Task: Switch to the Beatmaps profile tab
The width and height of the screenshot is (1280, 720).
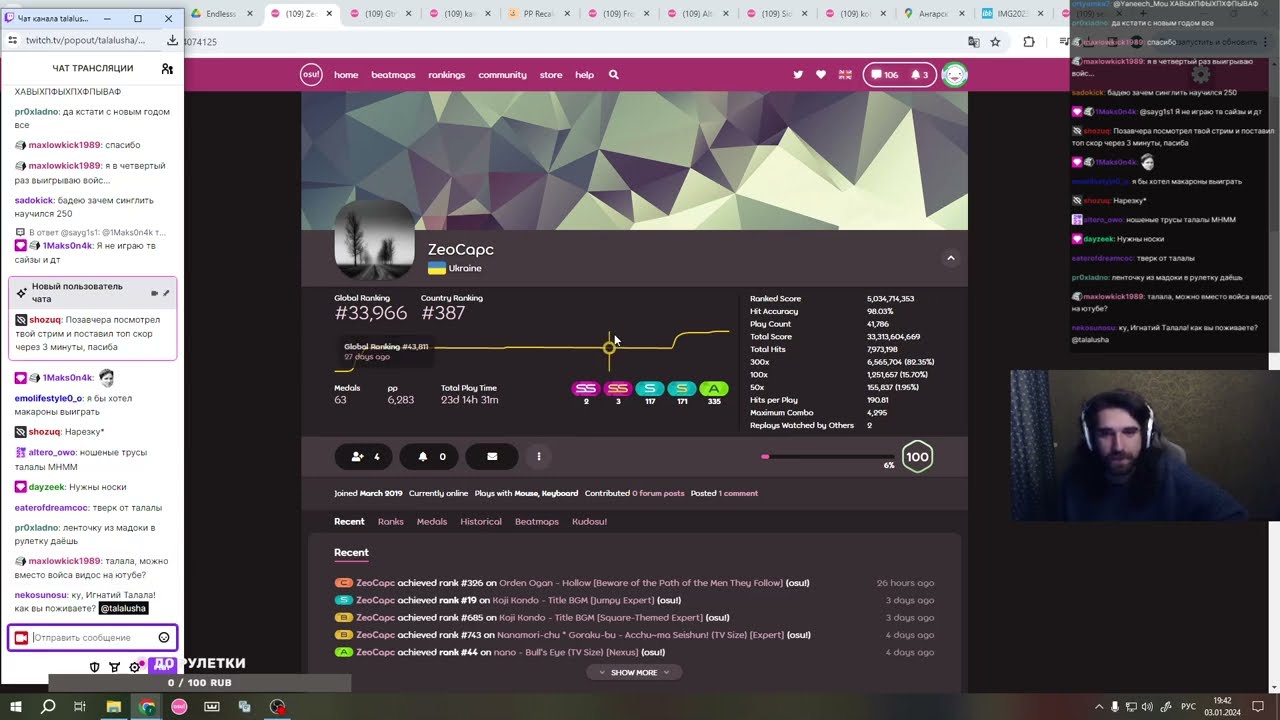Action: [x=537, y=521]
